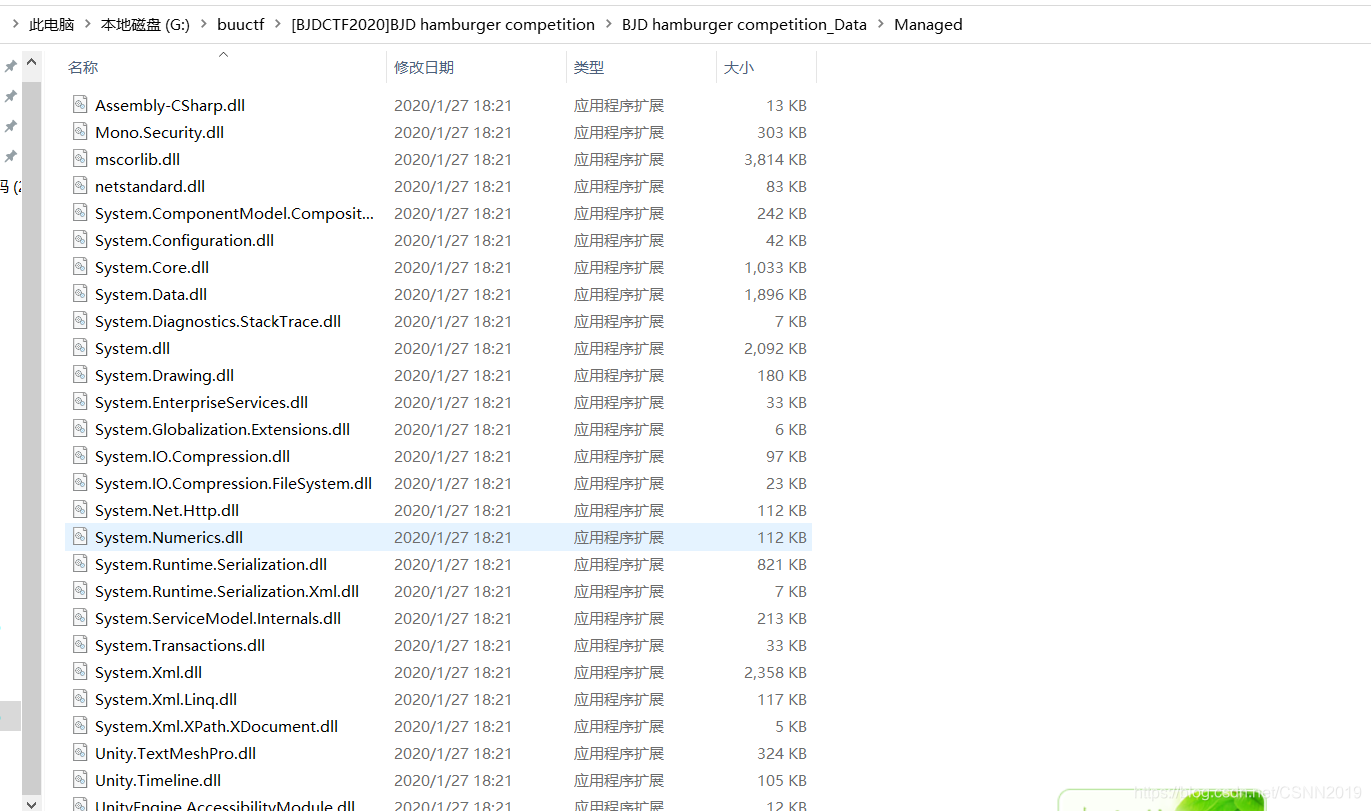Click the System.Numerics.dll file icon
The height and width of the screenshot is (811, 1371).
[x=81, y=537]
